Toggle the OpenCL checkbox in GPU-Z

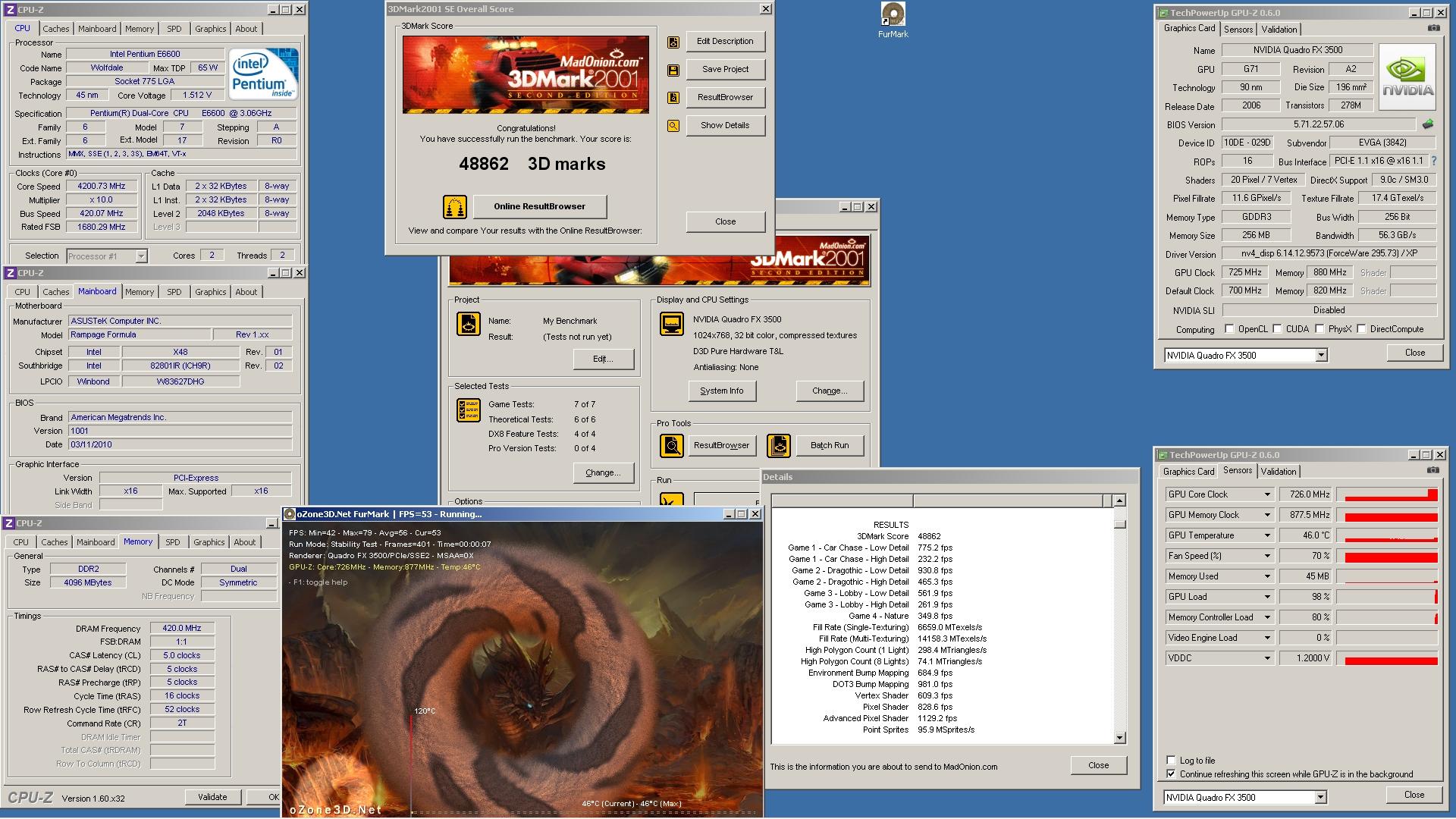click(x=1230, y=329)
